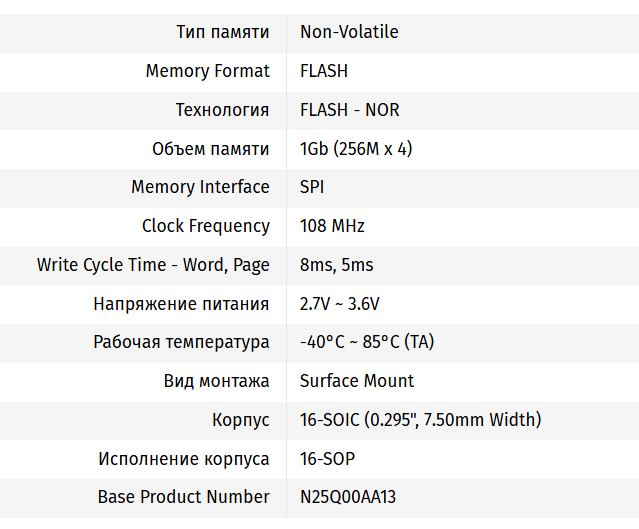Click the 'Технология' row label
Screen dimensions: 639x529
point(222,110)
